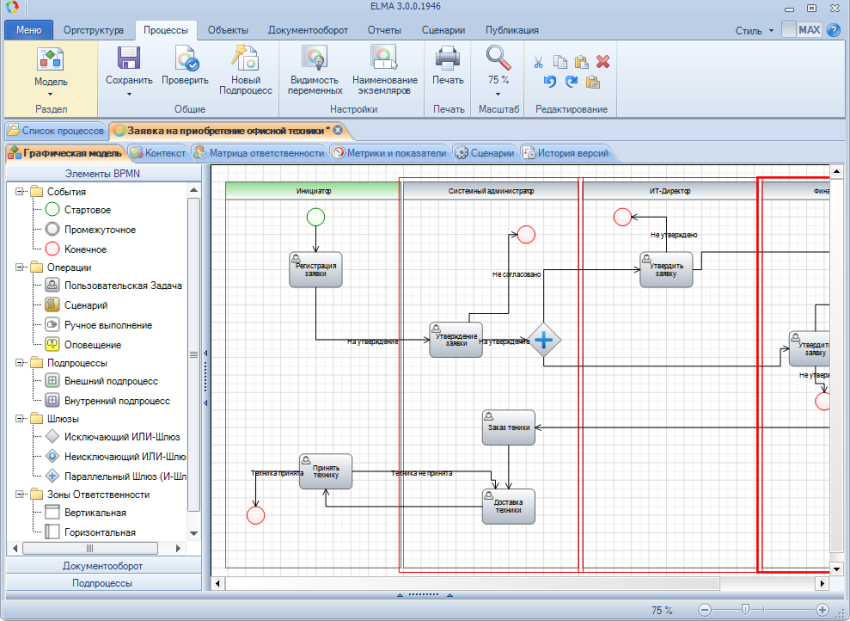This screenshot has width=850, height=621.
Task: Collapse the Шлюзы tree folder
Action: click(20, 418)
